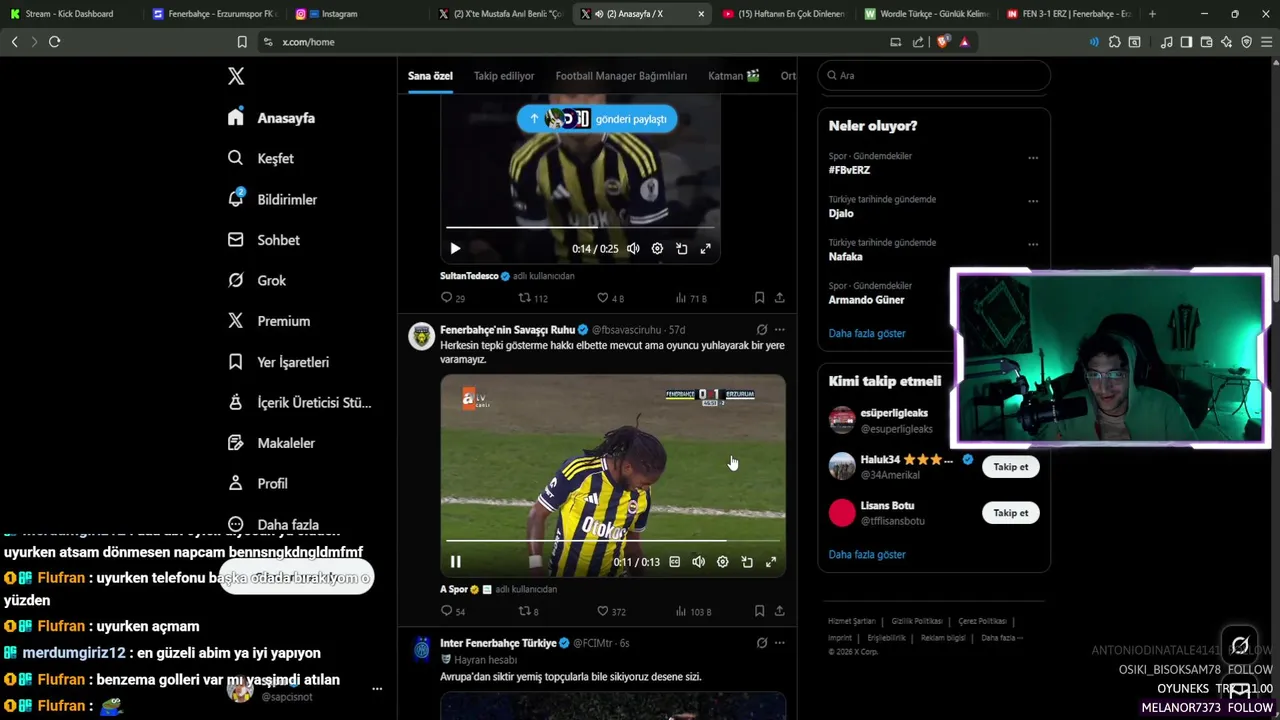Open Brave Wallet icon
Image resolution: width=1280 pixels, height=720 pixels.
pos(1206,42)
